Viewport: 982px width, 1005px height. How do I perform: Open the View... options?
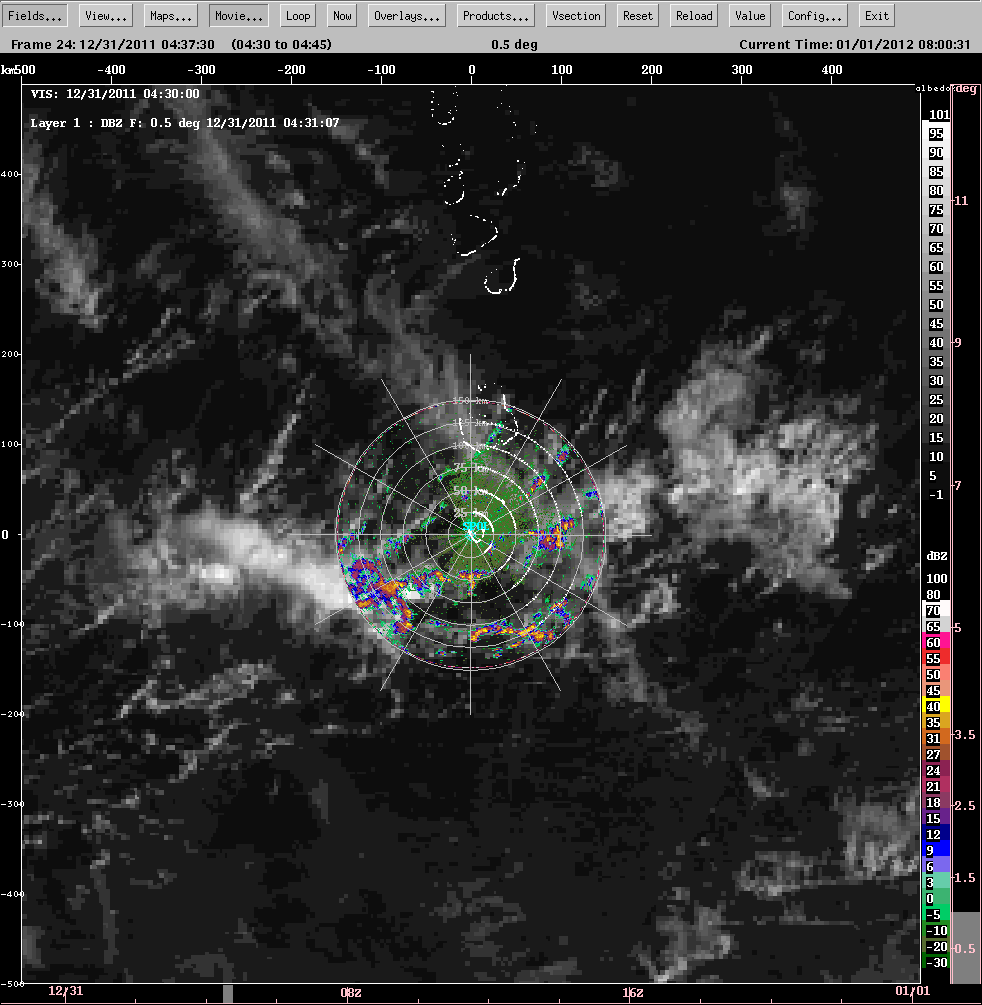pyautogui.click(x=105, y=16)
